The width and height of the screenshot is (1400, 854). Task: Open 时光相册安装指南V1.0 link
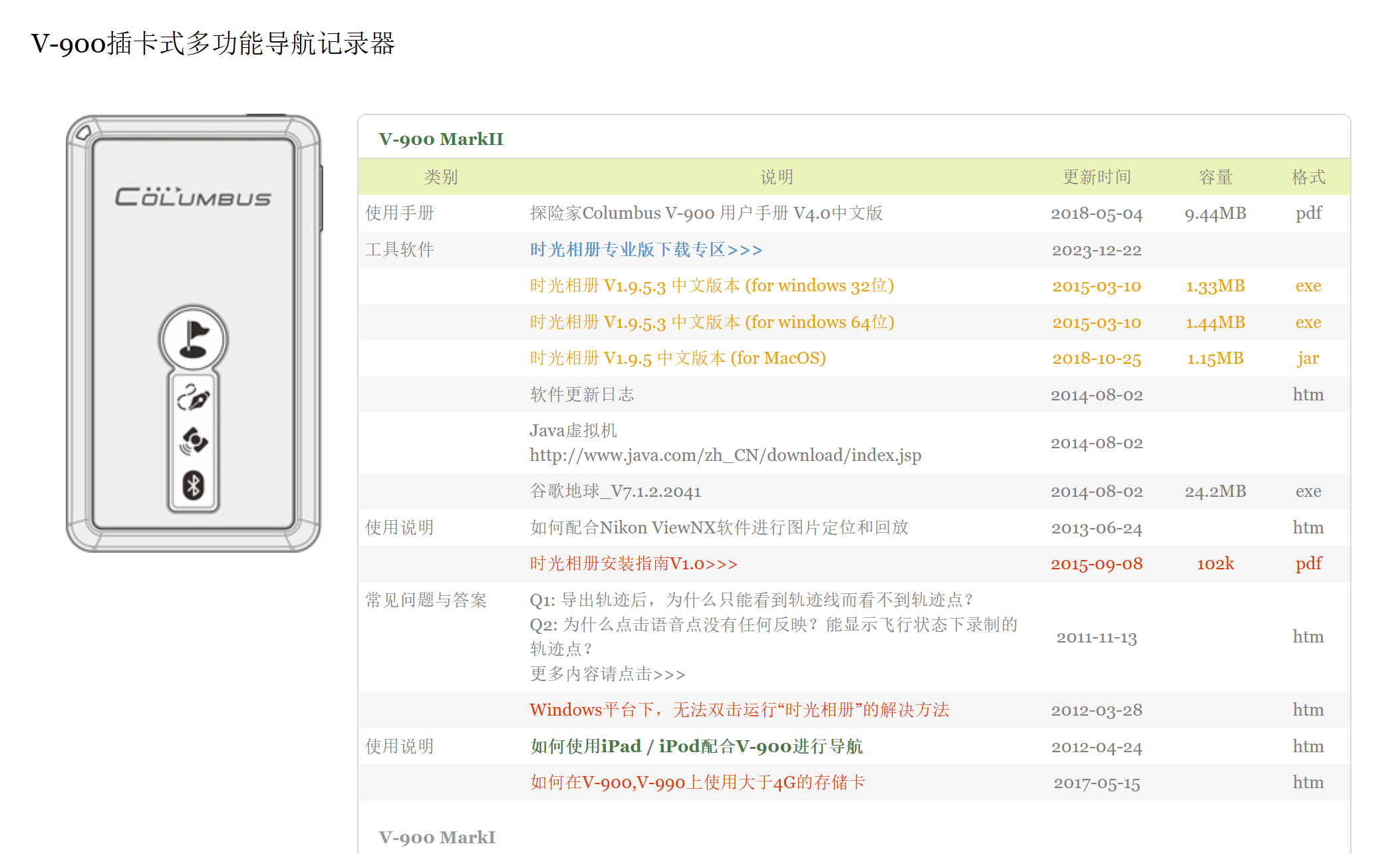coord(633,563)
